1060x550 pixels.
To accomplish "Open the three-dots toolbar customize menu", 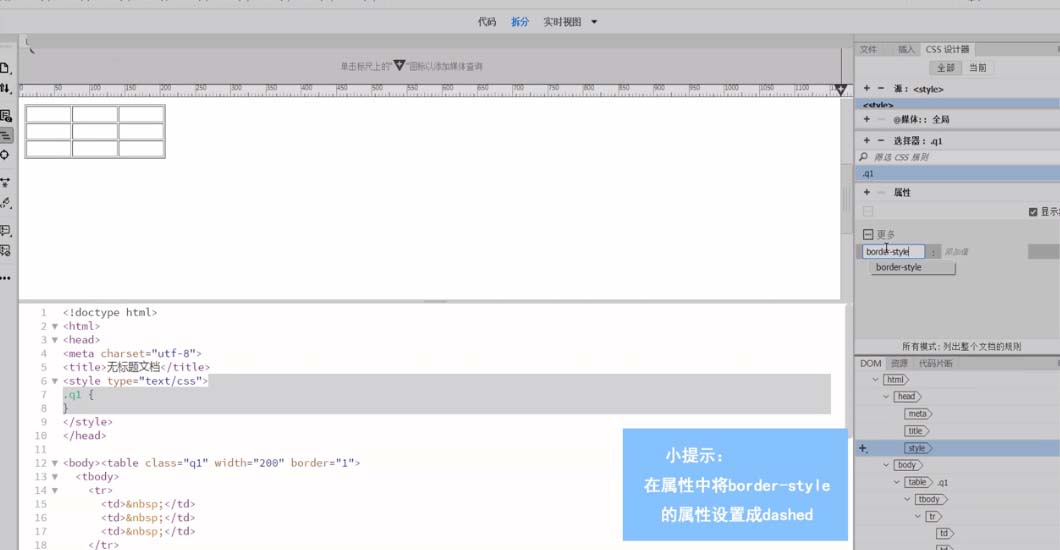I will 5,277.
